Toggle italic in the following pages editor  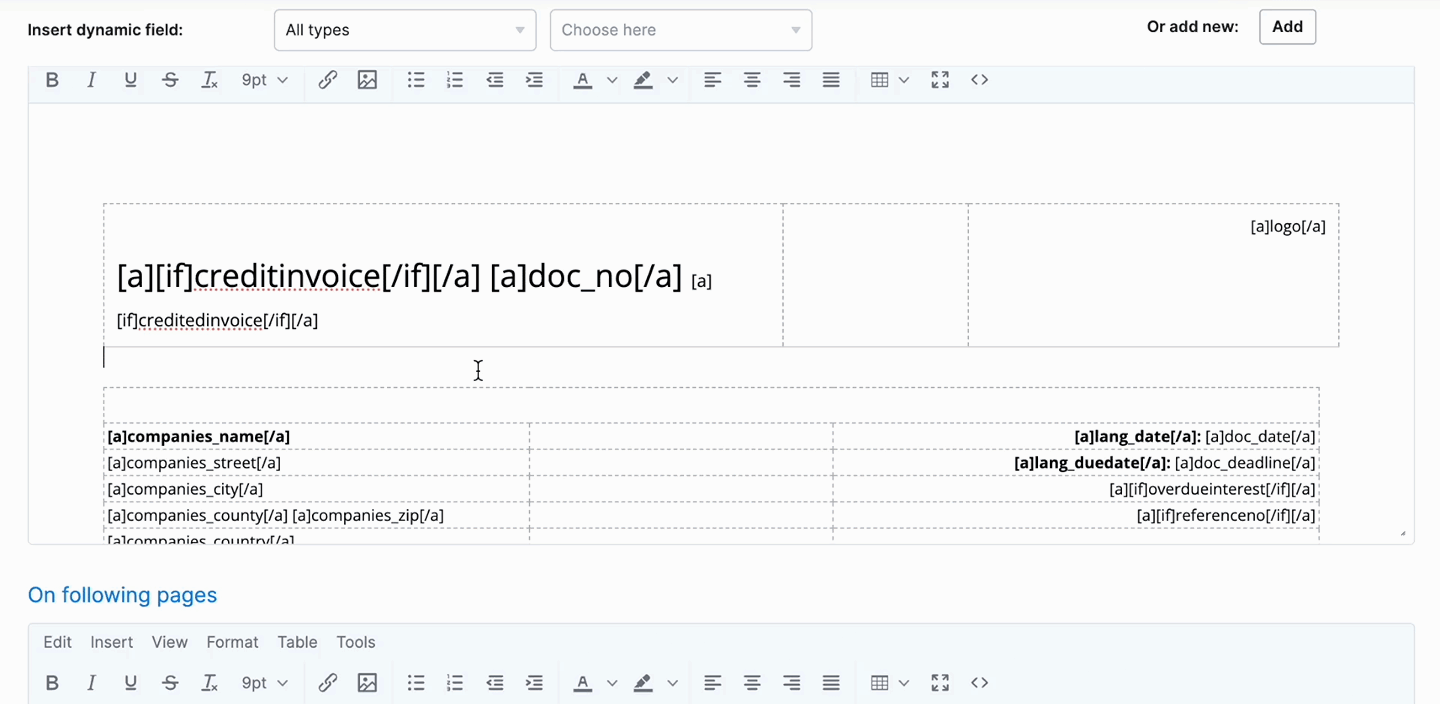[x=91, y=683]
